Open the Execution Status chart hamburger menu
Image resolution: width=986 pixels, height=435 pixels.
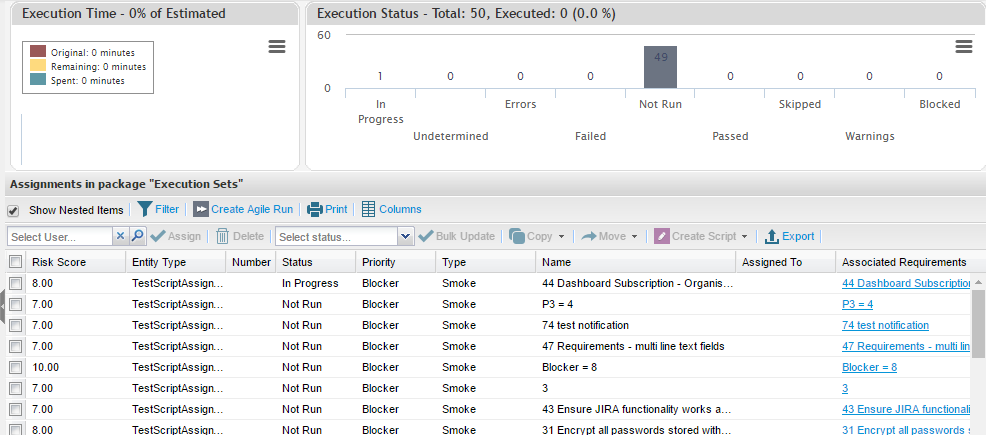964,47
